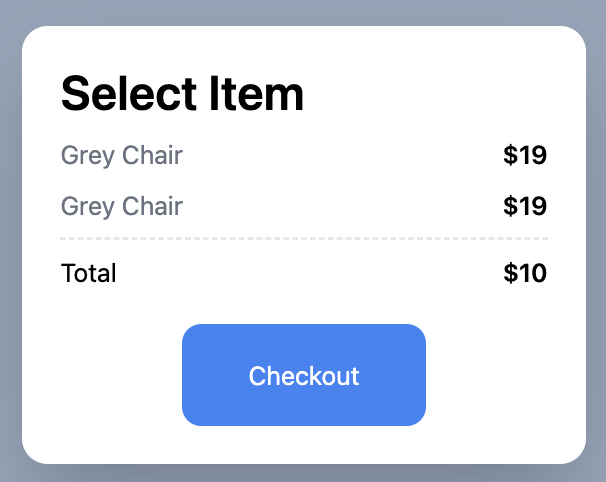Click the word Item in the heading
Viewport: 606px width, 482px height.
click(257, 94)
